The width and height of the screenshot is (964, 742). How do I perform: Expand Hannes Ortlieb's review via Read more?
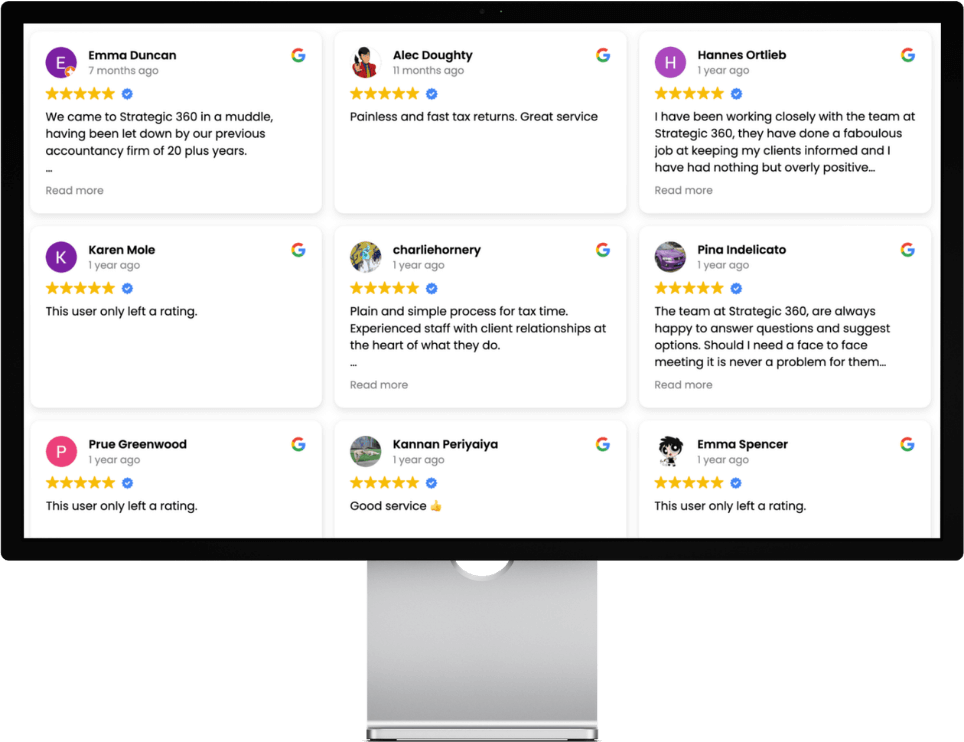pos(683,191)
